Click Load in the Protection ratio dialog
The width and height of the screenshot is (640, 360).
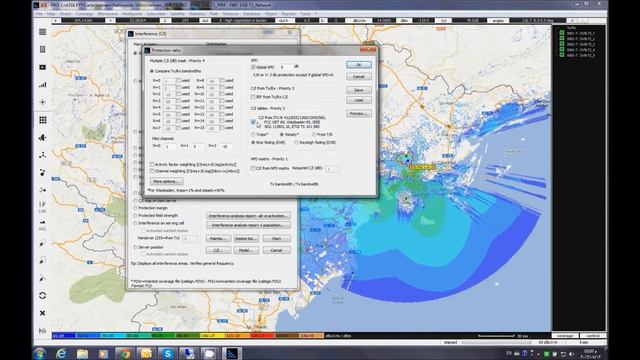pos(358,100)
